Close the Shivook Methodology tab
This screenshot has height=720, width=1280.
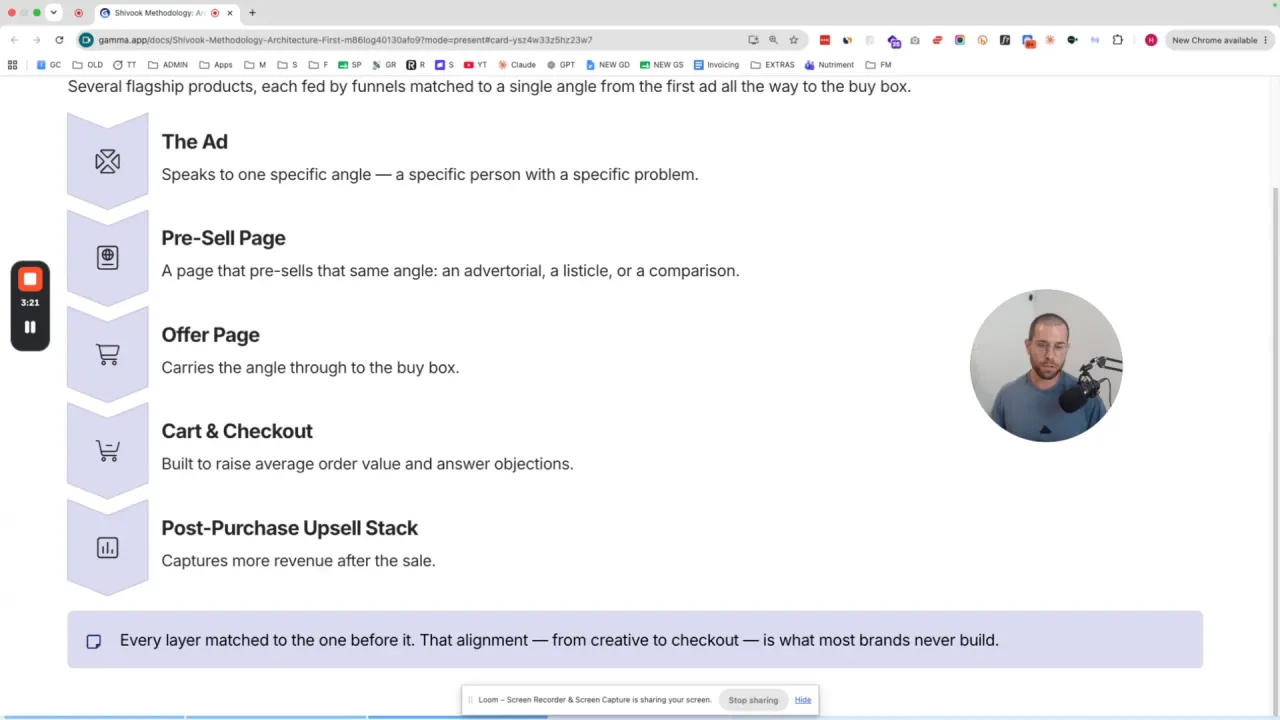[x=230, y=13]
